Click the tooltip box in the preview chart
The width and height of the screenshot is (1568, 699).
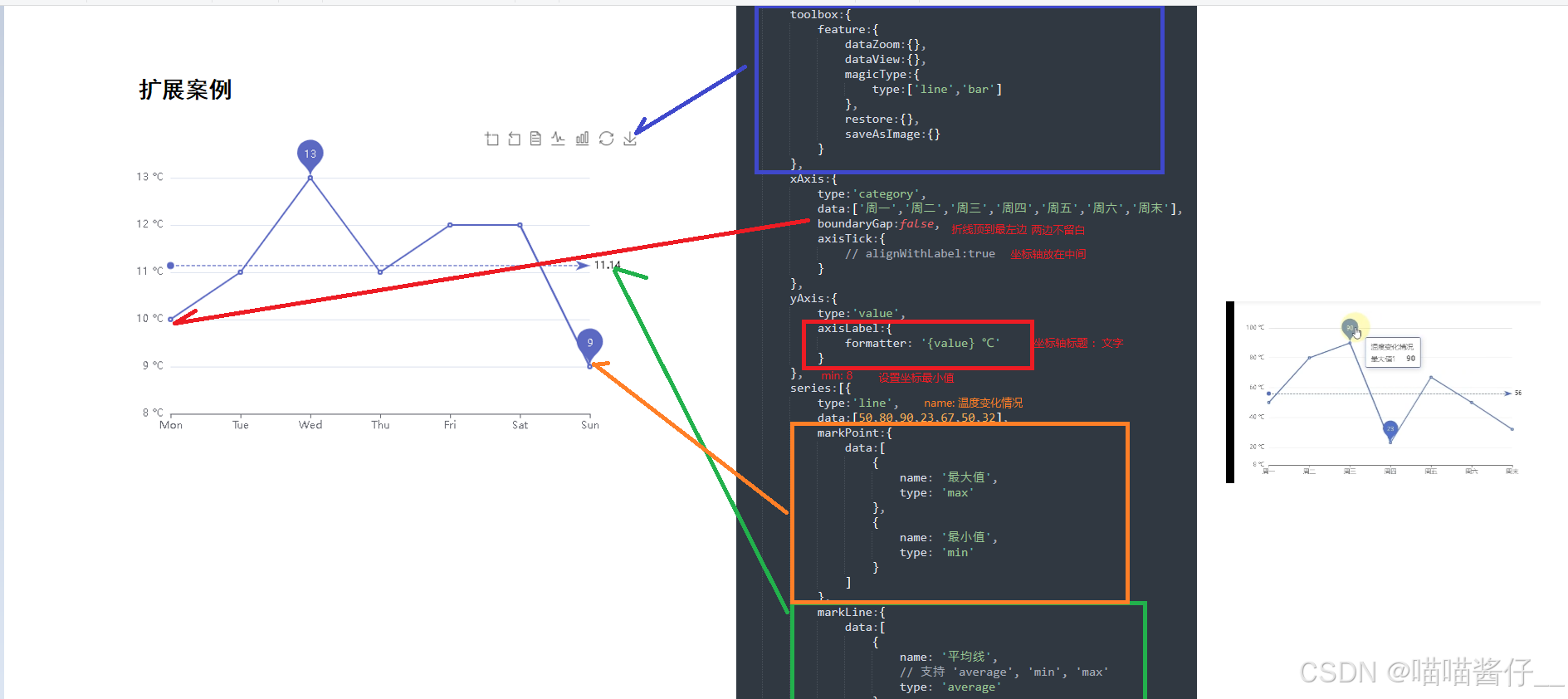[1395, 352]
